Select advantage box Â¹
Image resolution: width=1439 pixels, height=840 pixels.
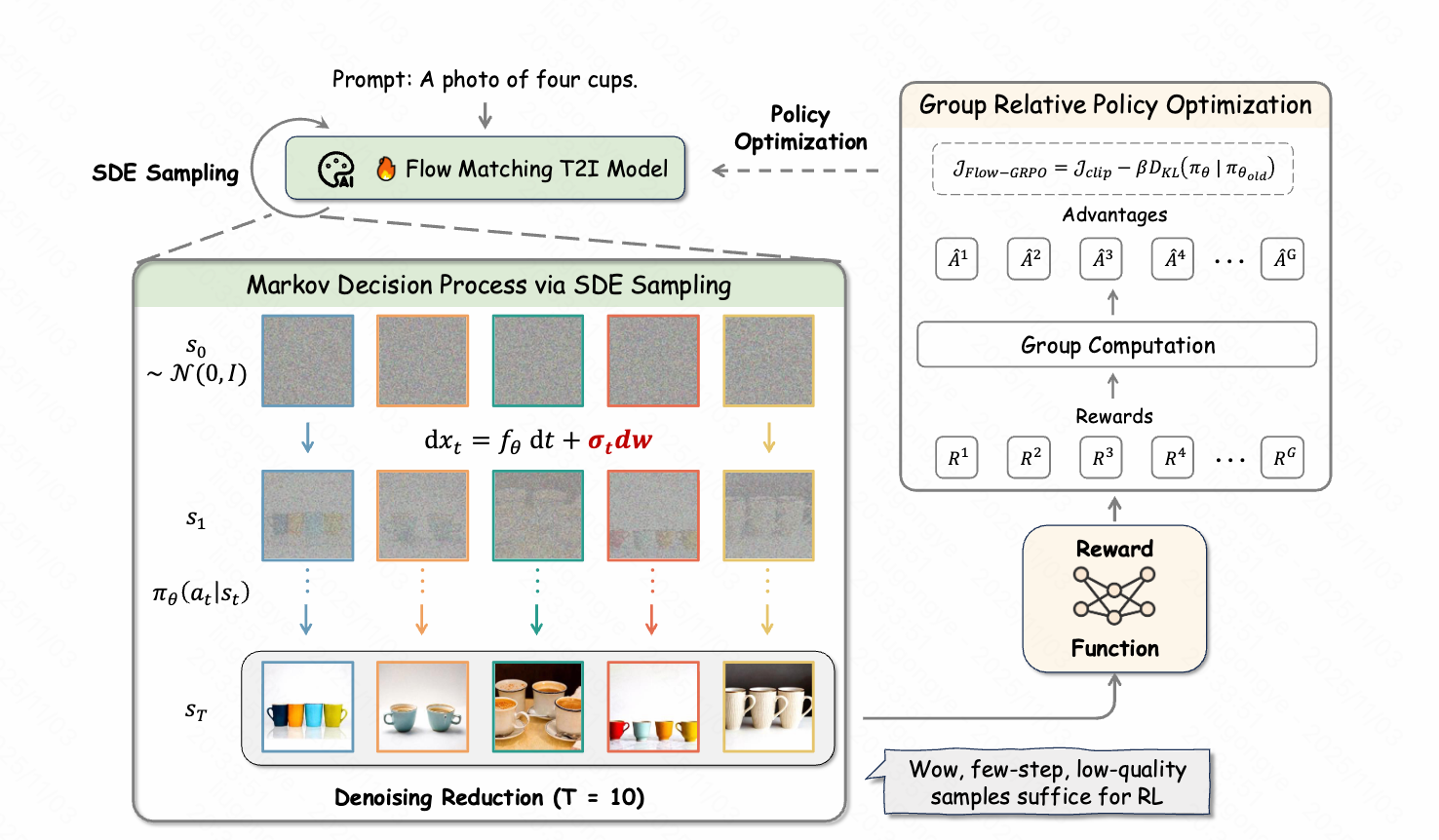(957, 258)
